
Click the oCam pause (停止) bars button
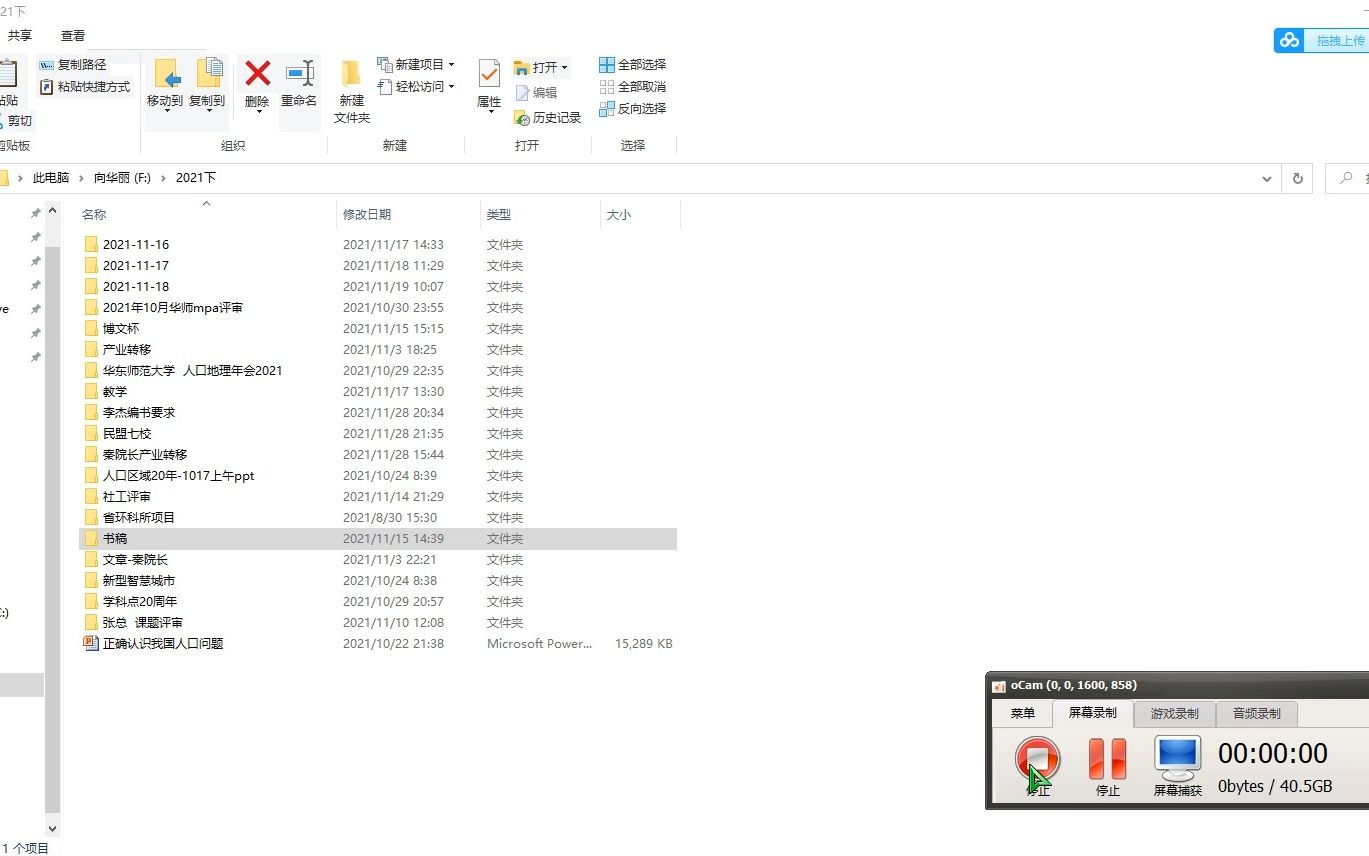[1107, 758]
